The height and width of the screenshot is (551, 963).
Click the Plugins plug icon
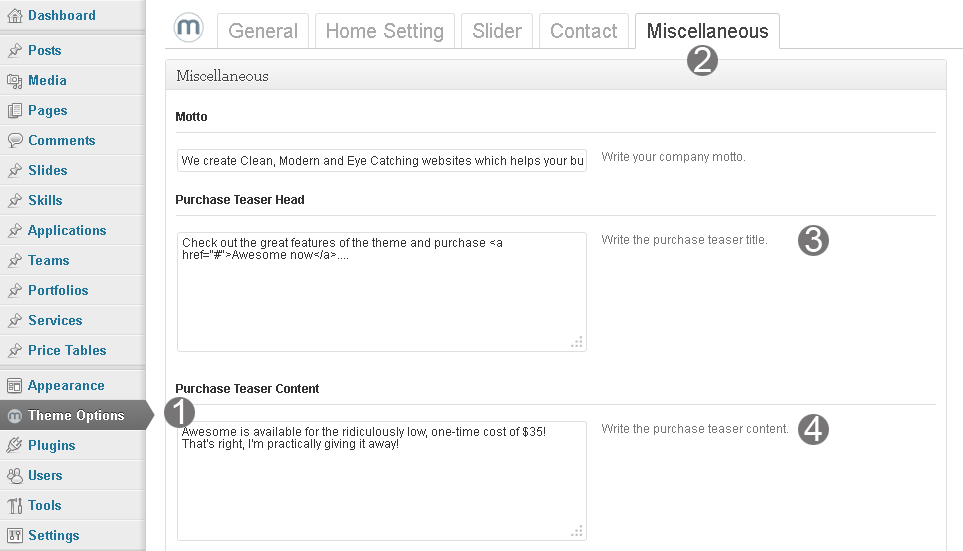14,446
